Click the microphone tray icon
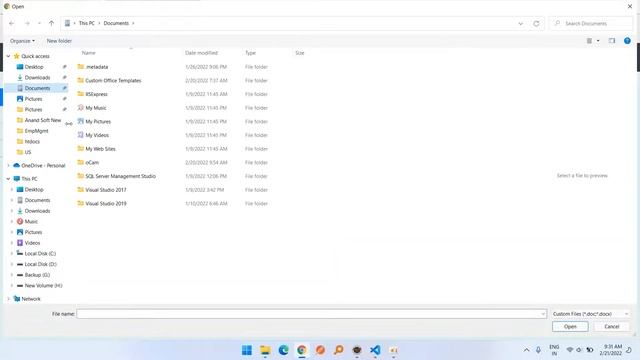 538,350
